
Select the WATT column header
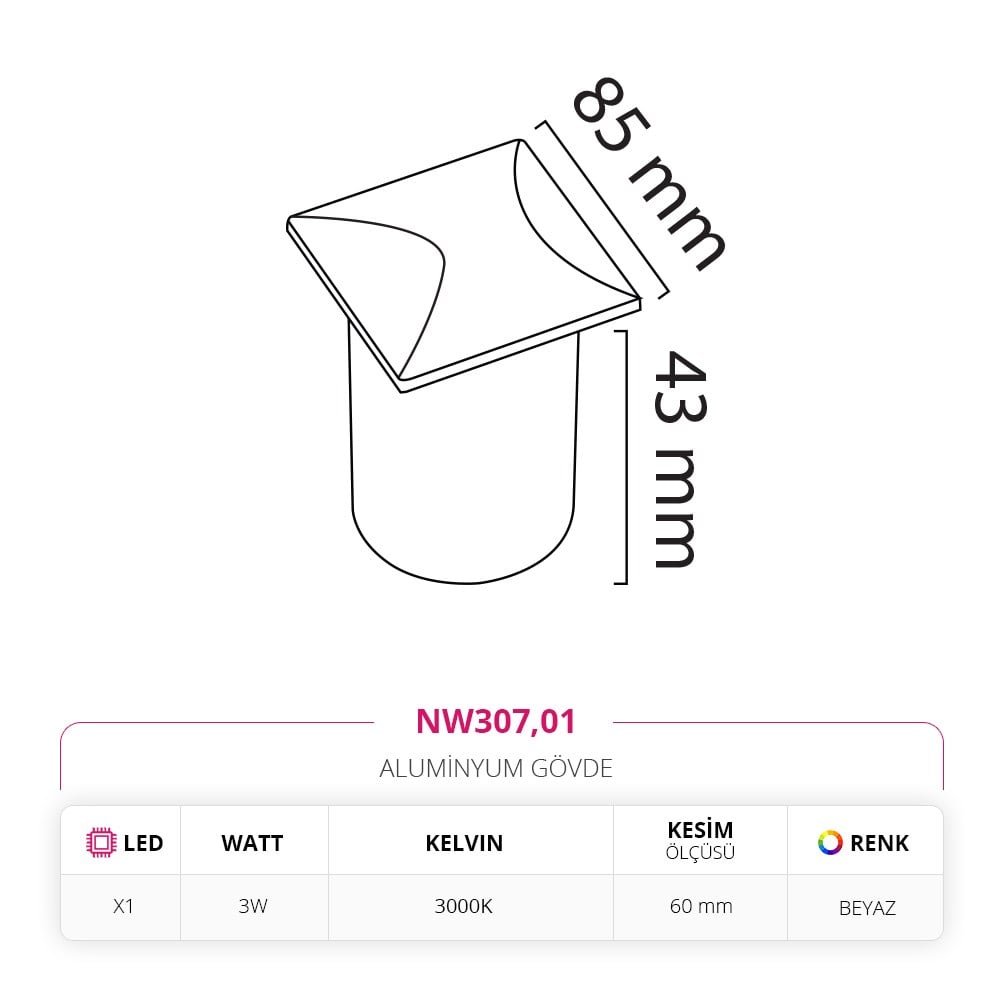coord(253,843)
